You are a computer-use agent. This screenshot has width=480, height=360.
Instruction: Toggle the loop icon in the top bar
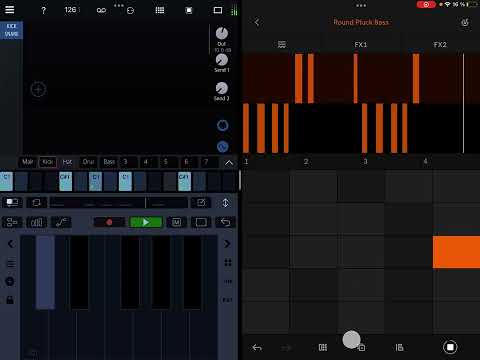pyautogui.click(x=101, y=10)
